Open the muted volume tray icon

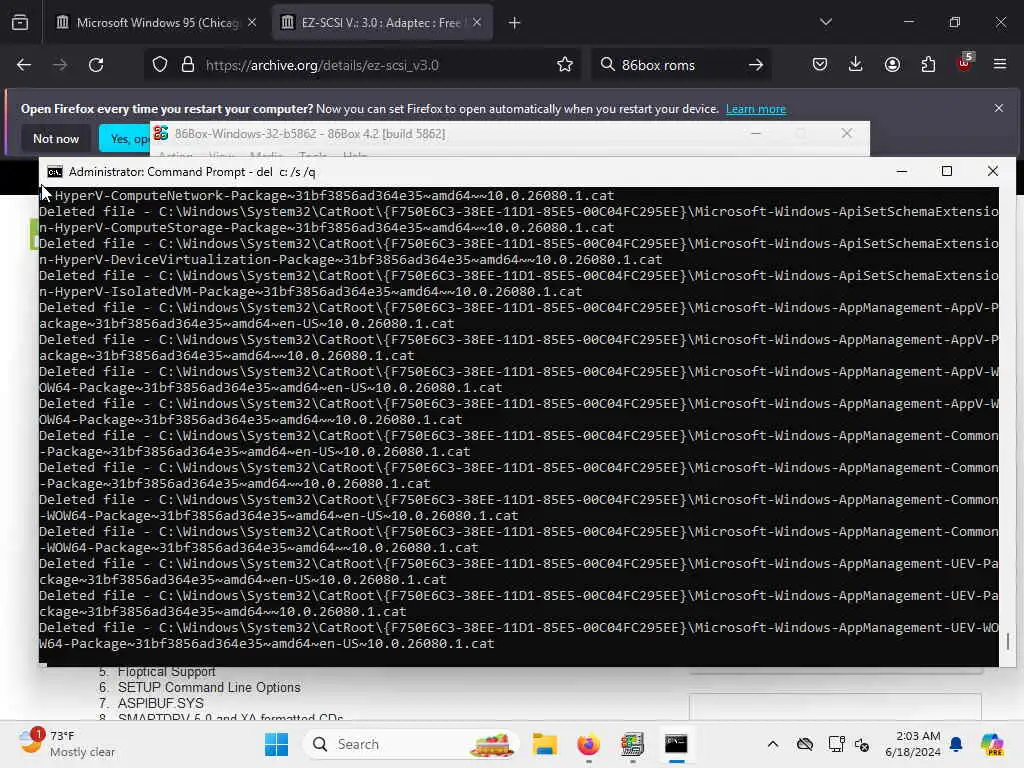pyautogui.click(x=862, y=744)
